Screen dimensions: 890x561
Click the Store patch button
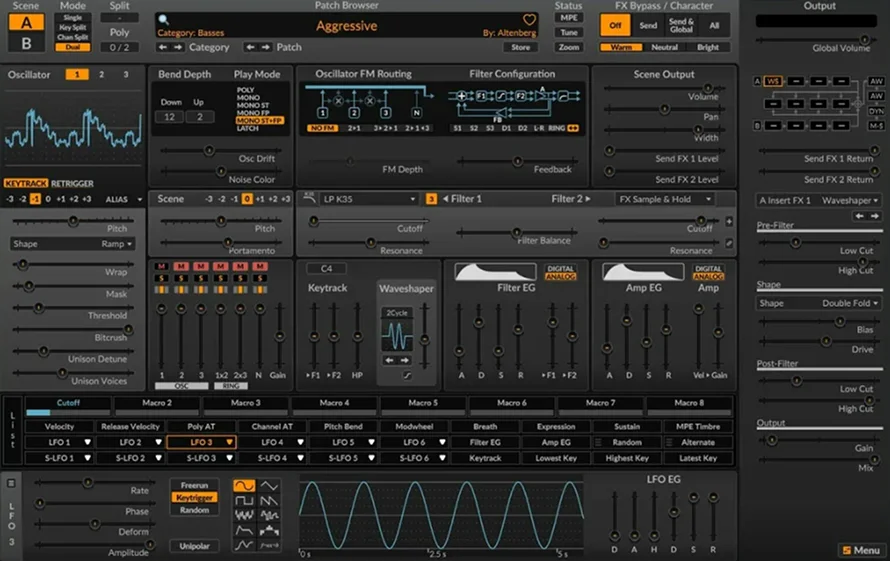[520, 47]
